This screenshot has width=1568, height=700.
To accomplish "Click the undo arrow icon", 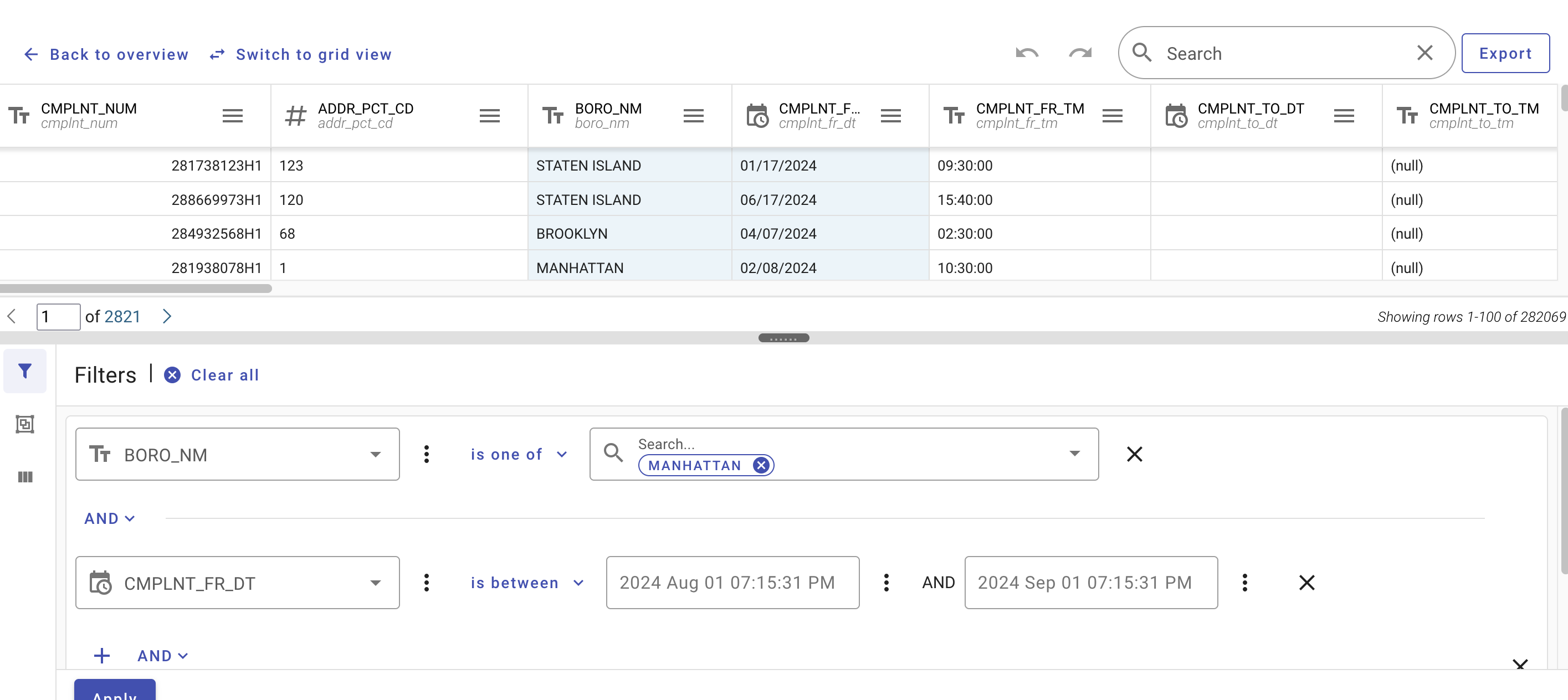I will coord(1026,54).
